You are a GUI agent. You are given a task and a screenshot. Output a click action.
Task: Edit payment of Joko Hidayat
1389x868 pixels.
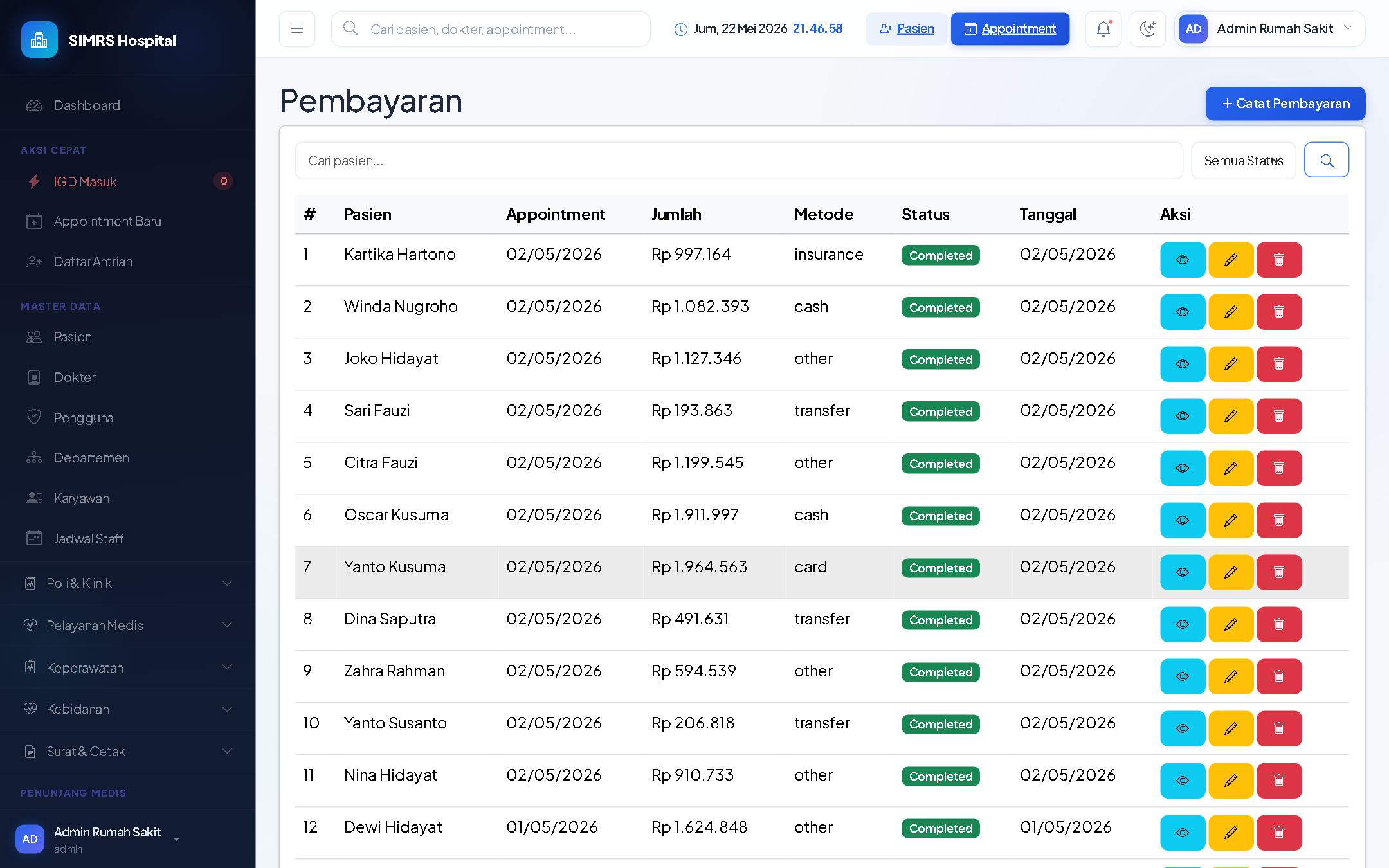tap(1231, 364)
